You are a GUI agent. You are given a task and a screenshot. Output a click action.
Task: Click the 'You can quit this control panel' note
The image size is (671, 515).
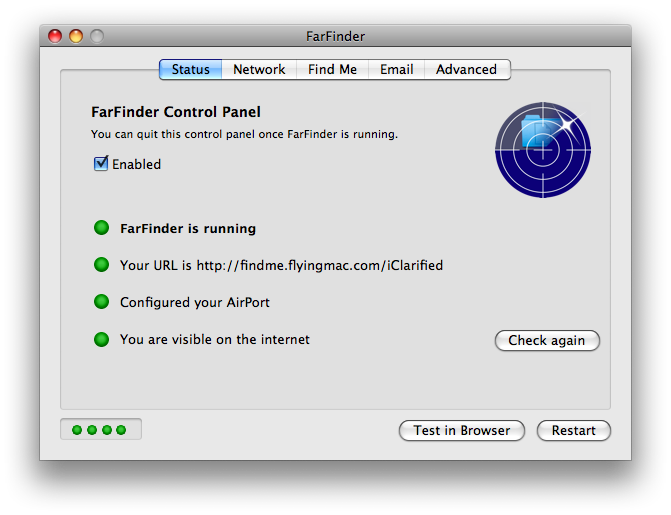click(x=244, y=134)
